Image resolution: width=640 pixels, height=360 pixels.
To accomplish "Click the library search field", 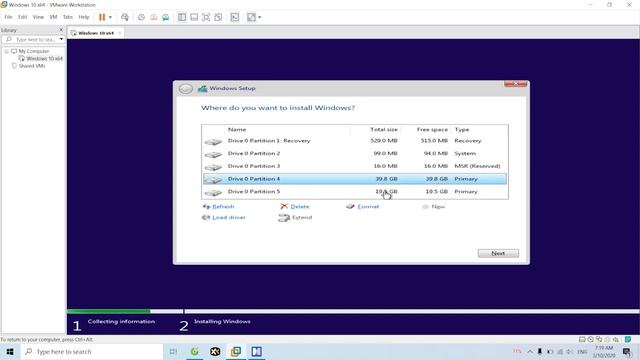I will (32, 40).
